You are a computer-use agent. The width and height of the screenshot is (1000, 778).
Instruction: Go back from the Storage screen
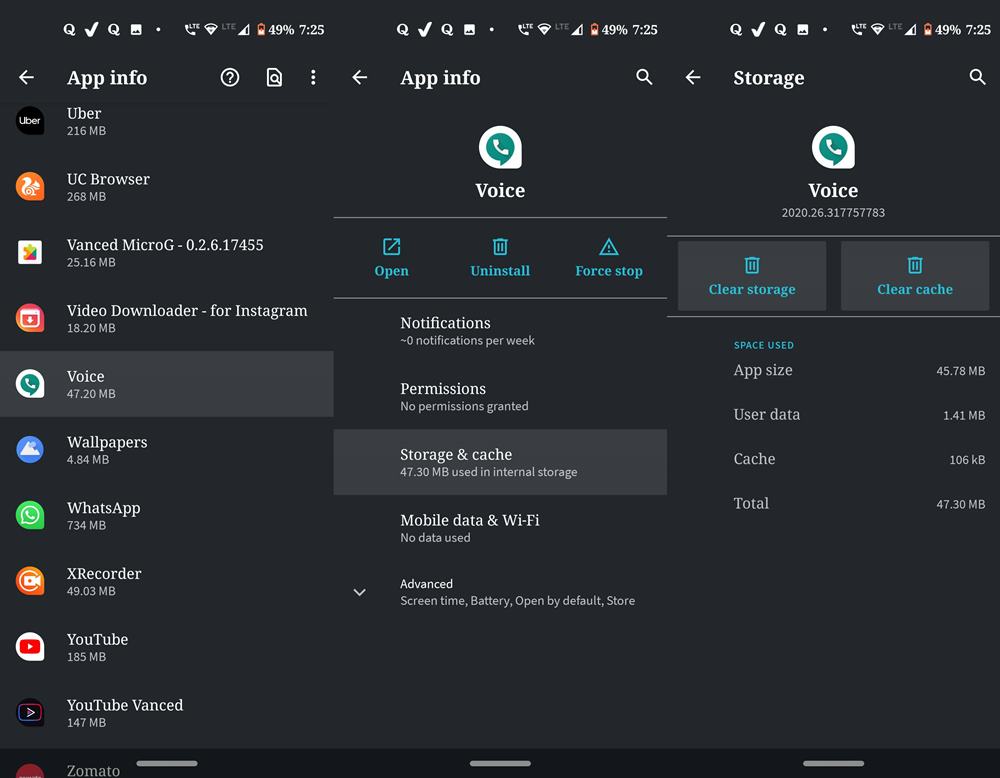click(693, 78)
